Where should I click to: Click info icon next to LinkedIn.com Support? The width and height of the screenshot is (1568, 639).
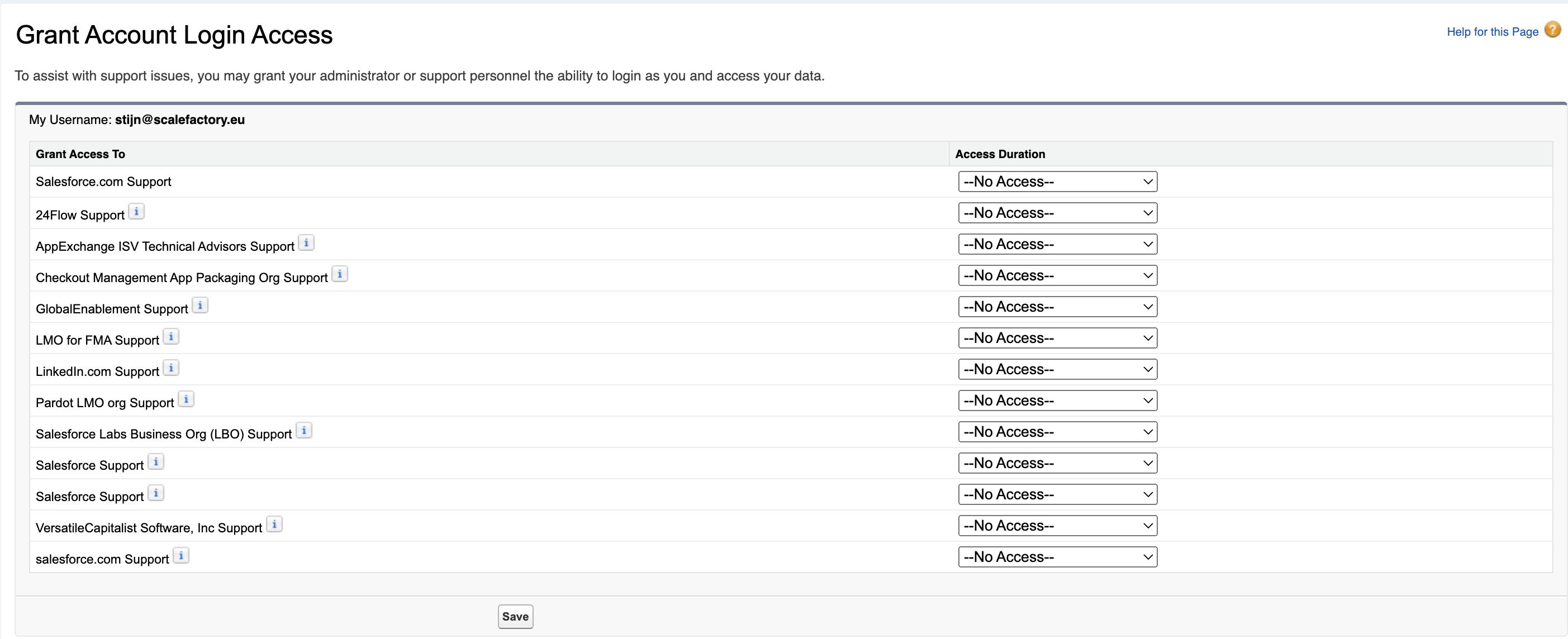[x=171, y=368]
